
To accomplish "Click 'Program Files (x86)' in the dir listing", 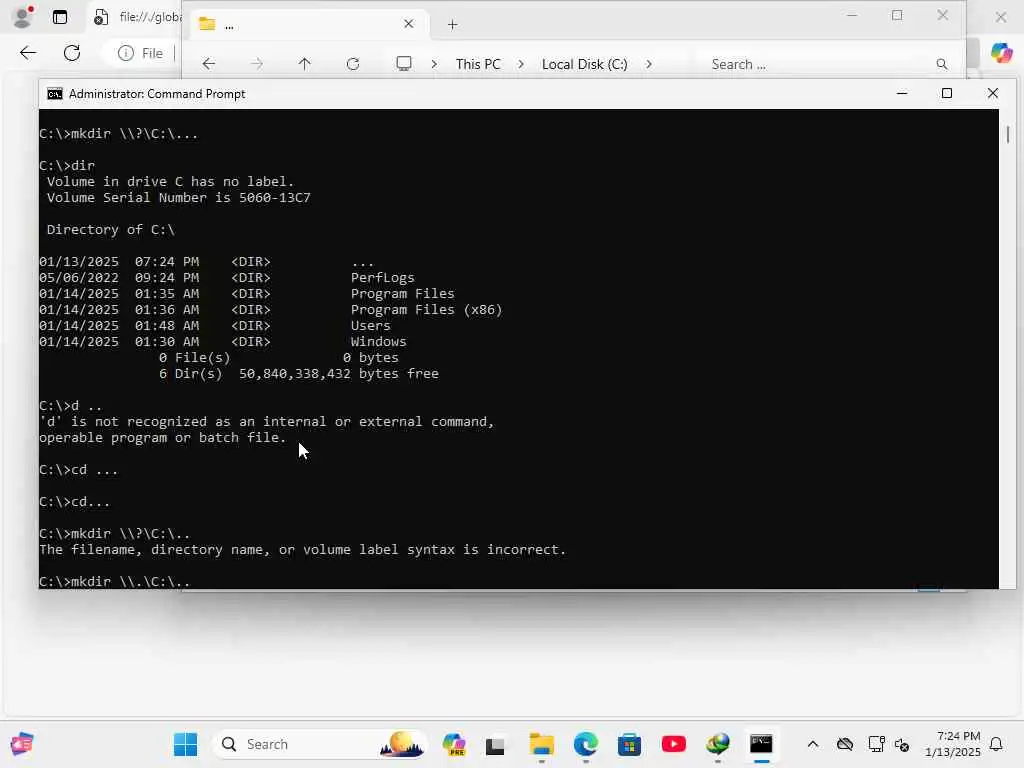I will click(426, 310).
